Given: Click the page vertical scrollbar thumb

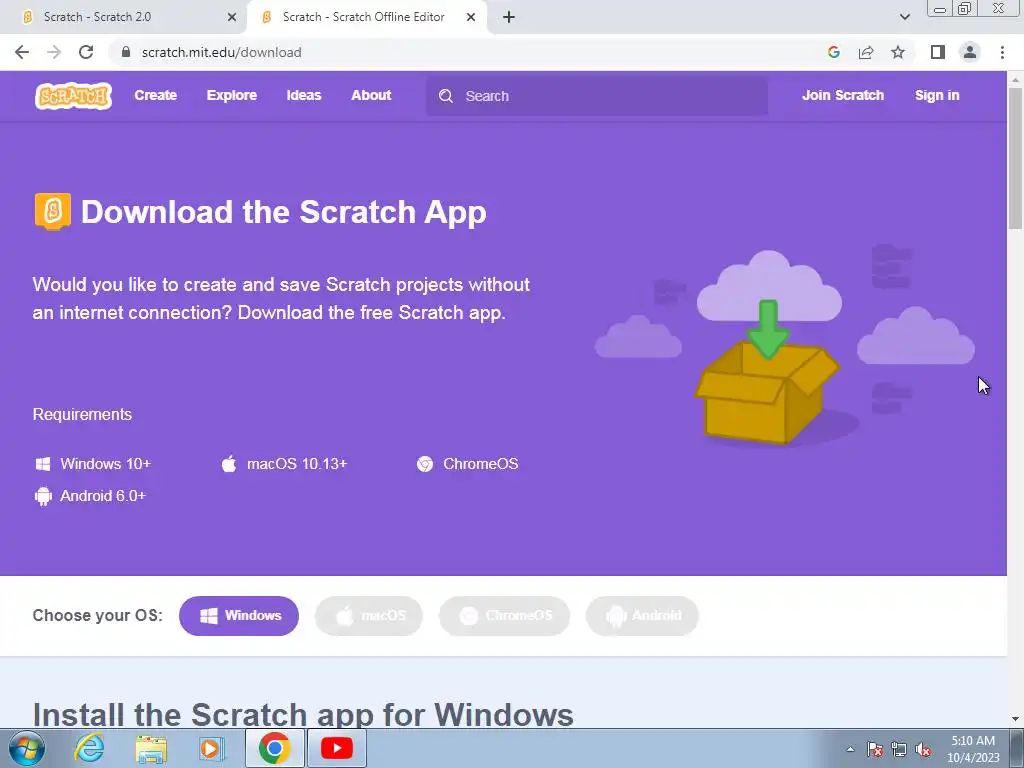Looking at the screenshot, I should click(x=1016, y=158).
